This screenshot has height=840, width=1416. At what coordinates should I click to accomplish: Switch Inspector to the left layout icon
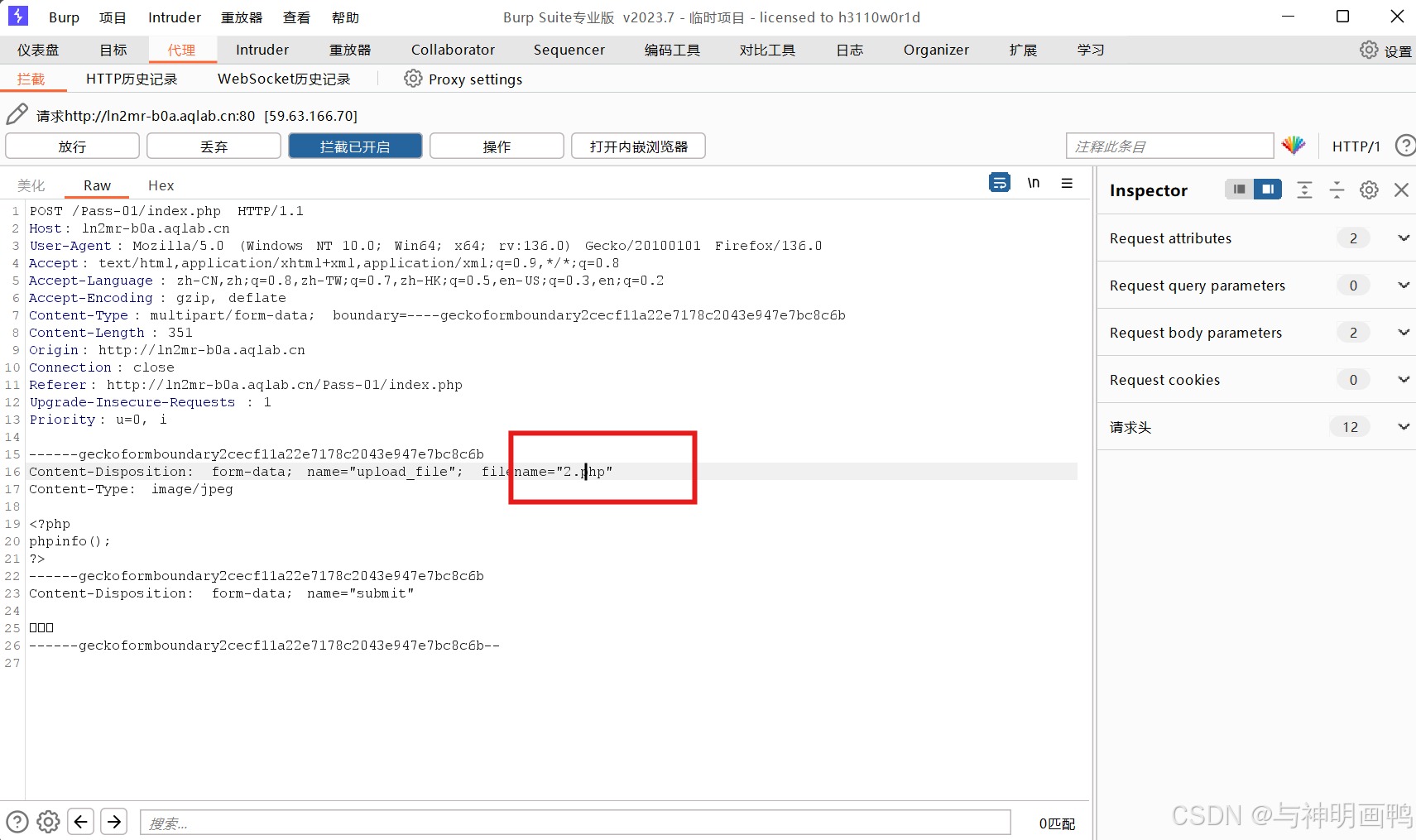pos(1239,190)
